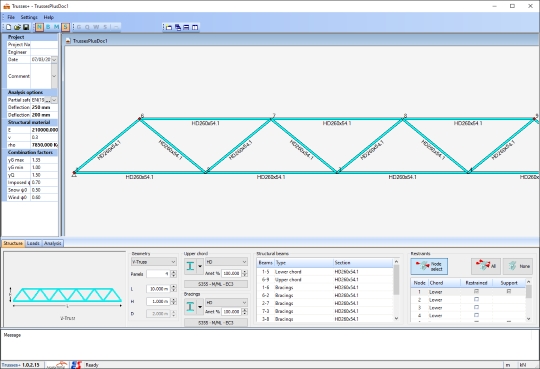The image size is (540, 369).
Task: Open the Bracings HD profile dropdown
Action: [x=226, y=303]
